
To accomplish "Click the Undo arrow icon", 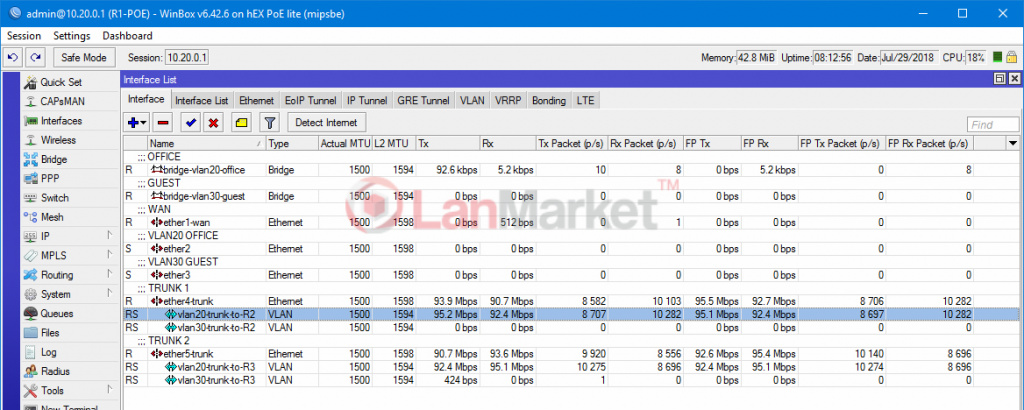I will click(x=12, y=57).
